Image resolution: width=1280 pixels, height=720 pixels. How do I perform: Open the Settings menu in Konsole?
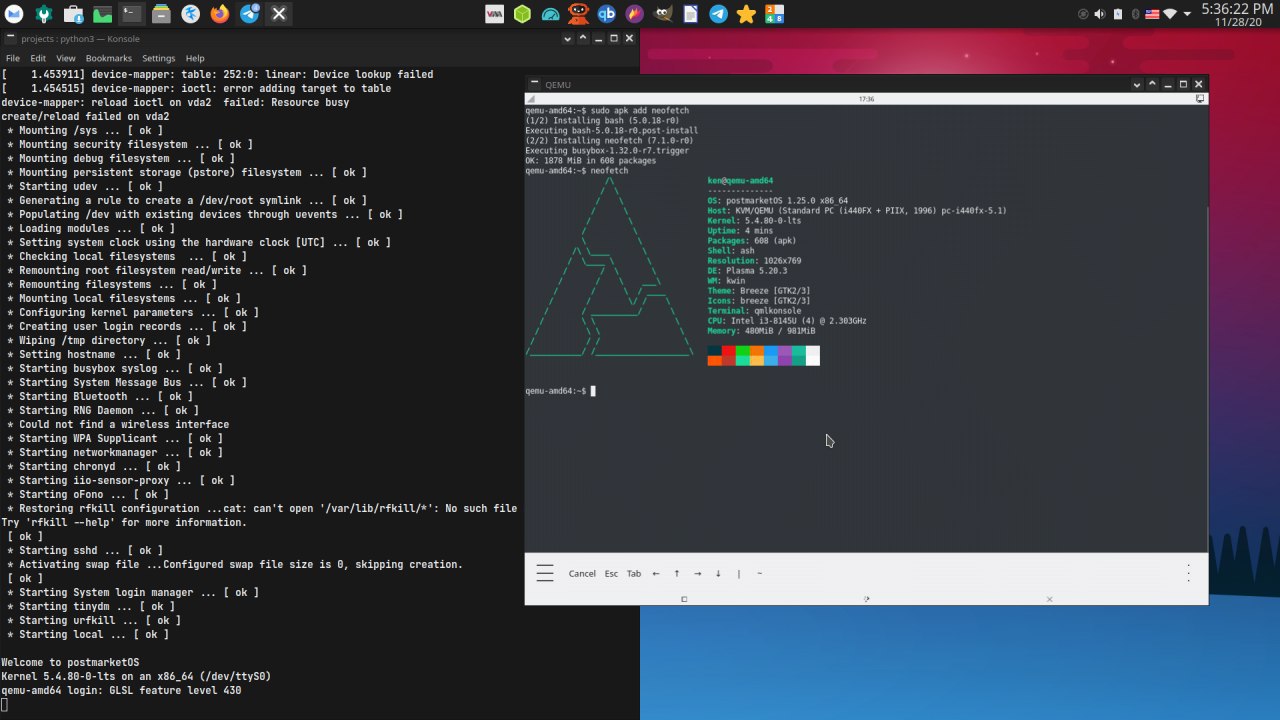coord(158,58)
